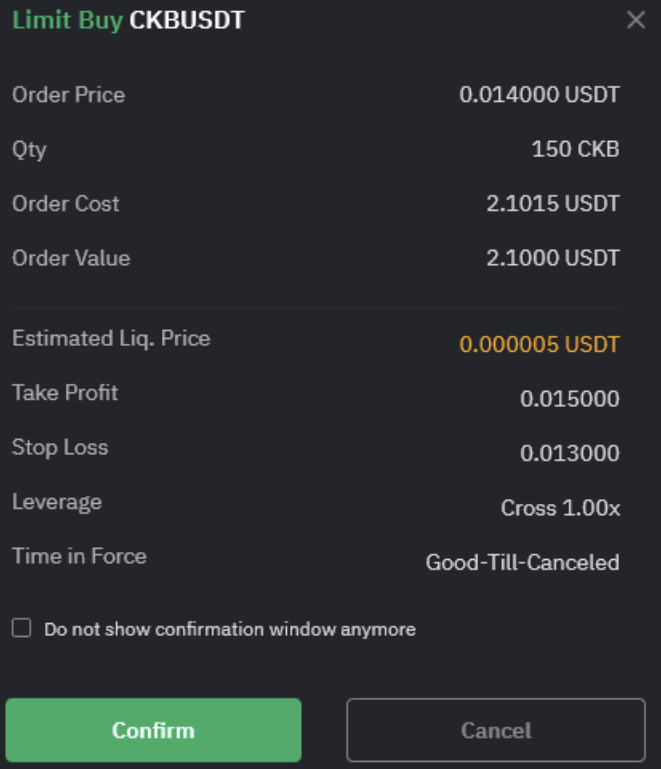Click the 'Time in Force' label

point(79,556)
